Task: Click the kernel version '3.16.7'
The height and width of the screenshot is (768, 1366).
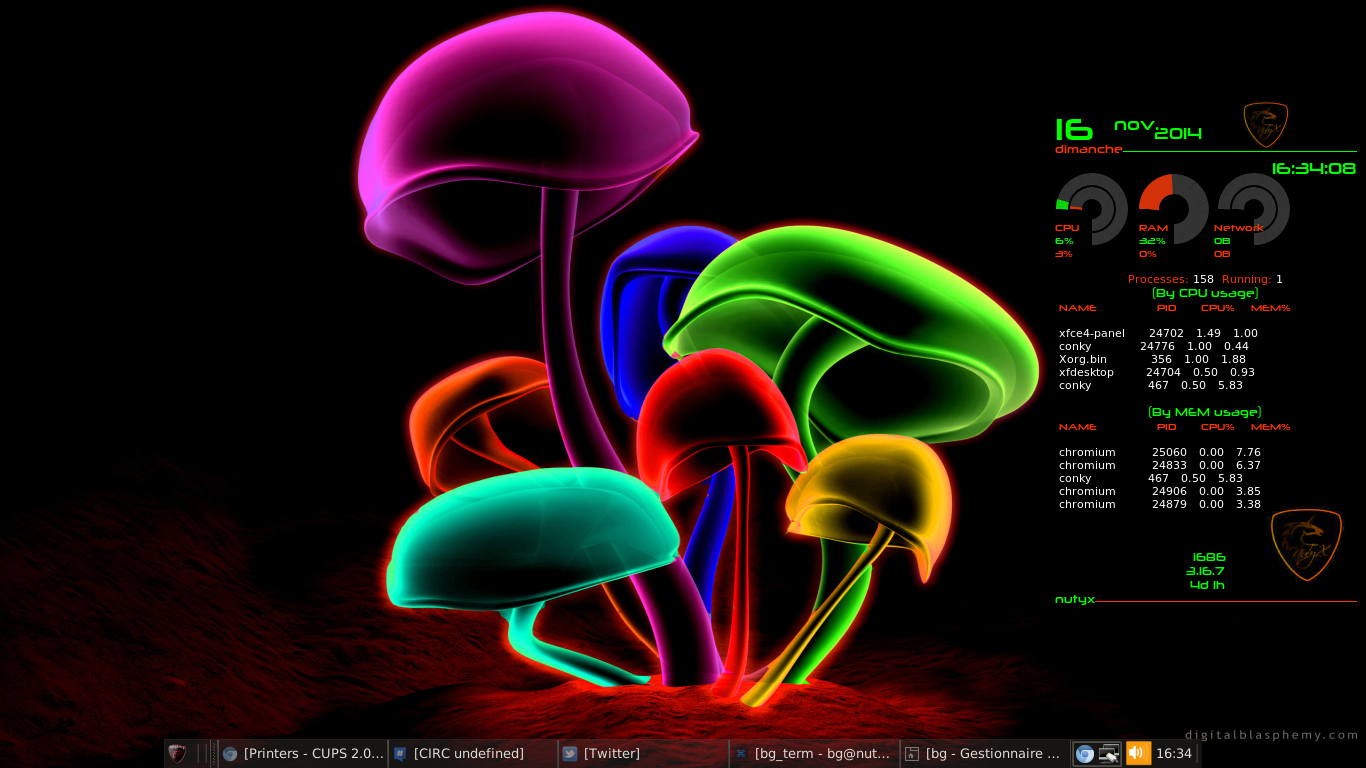Action: [x=1205, y=571]
